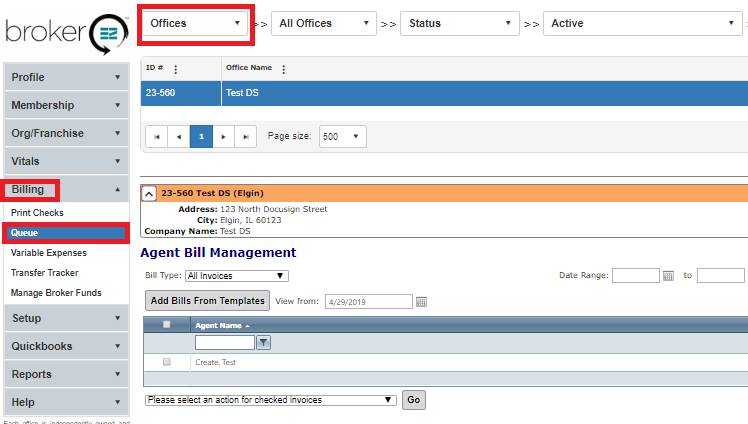
Task: Go to first page of offices
Action: pos(157,136)
